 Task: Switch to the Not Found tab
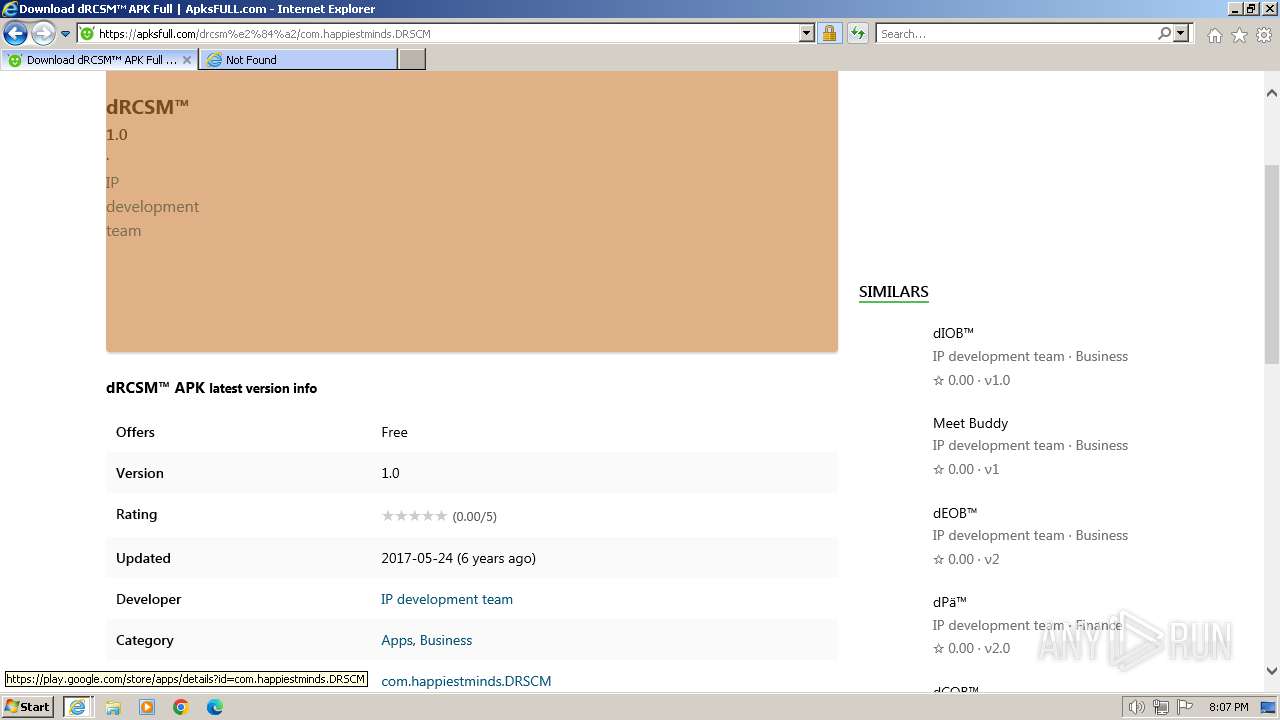click(298, 60)
